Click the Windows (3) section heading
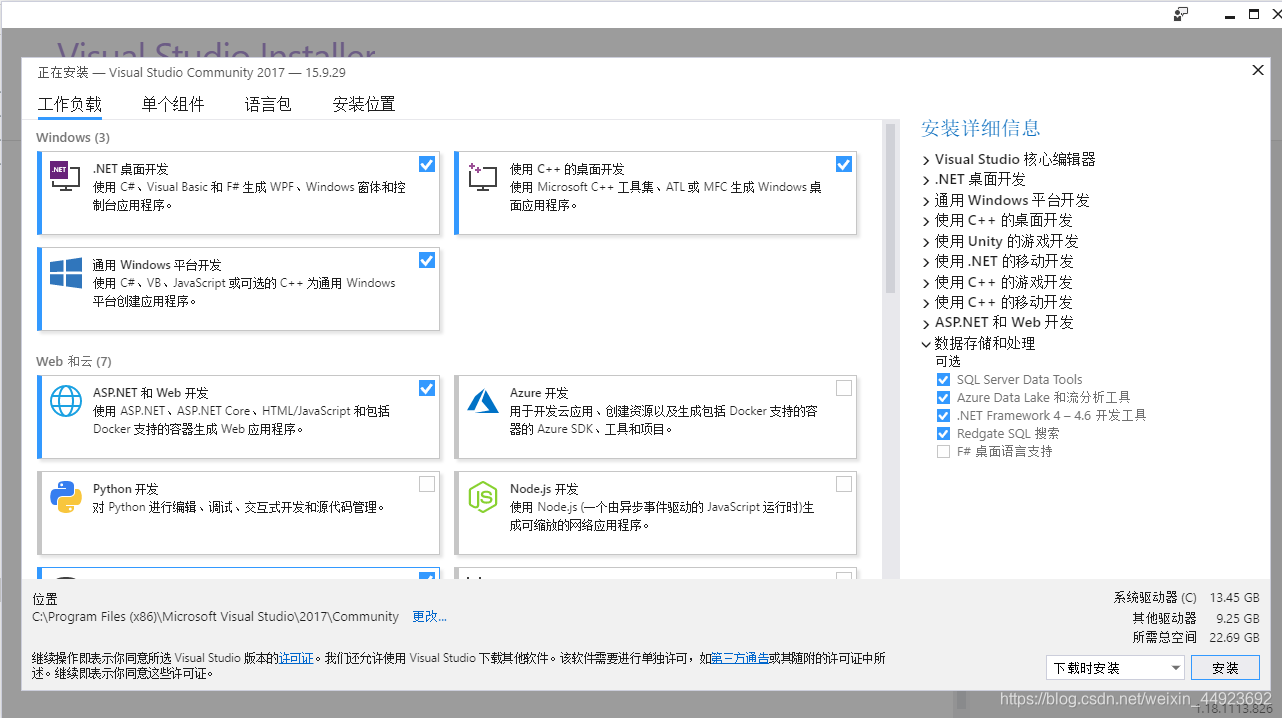This screenshot has width=1282, height=718. coord(73,137)
